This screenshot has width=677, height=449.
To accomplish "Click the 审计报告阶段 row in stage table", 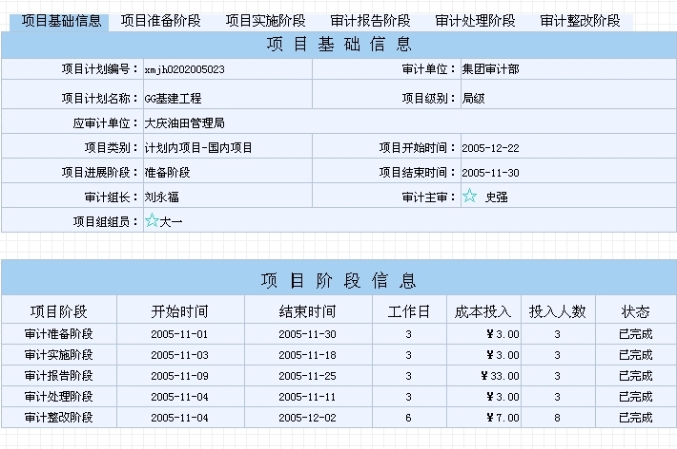I will point(59,376).
